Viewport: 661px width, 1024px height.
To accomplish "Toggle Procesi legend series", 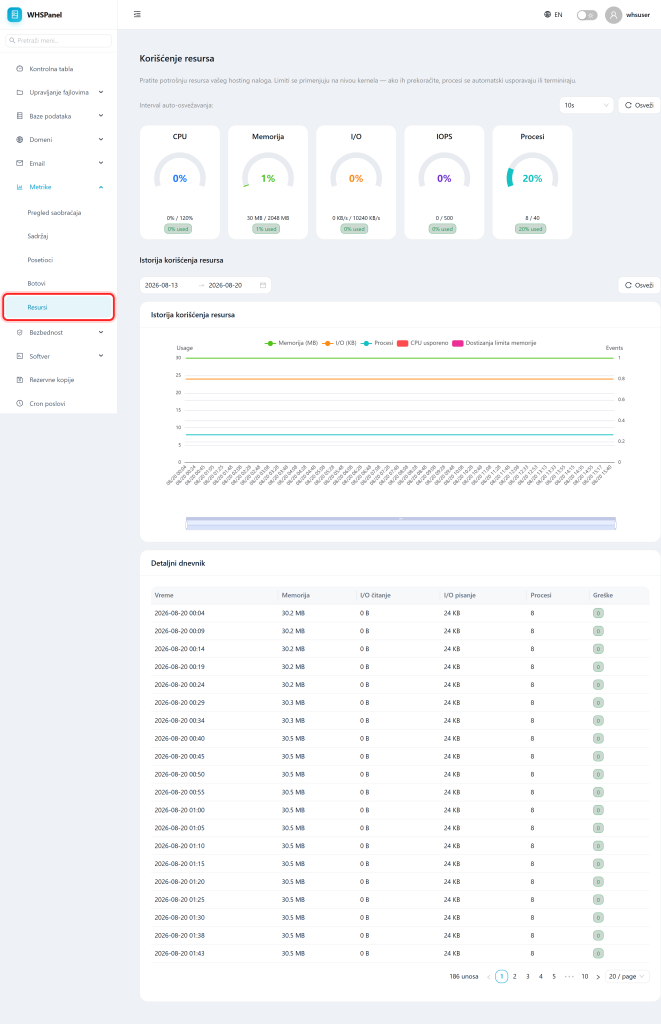I will click(x=377, y=343).
